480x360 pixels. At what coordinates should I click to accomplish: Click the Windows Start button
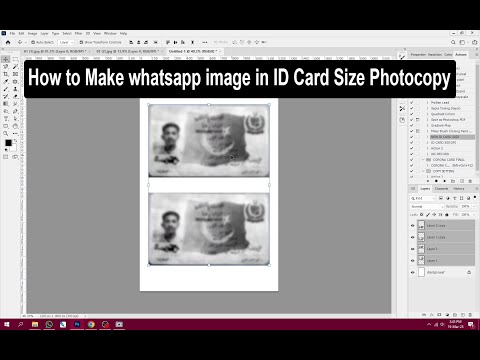[7, 324]
